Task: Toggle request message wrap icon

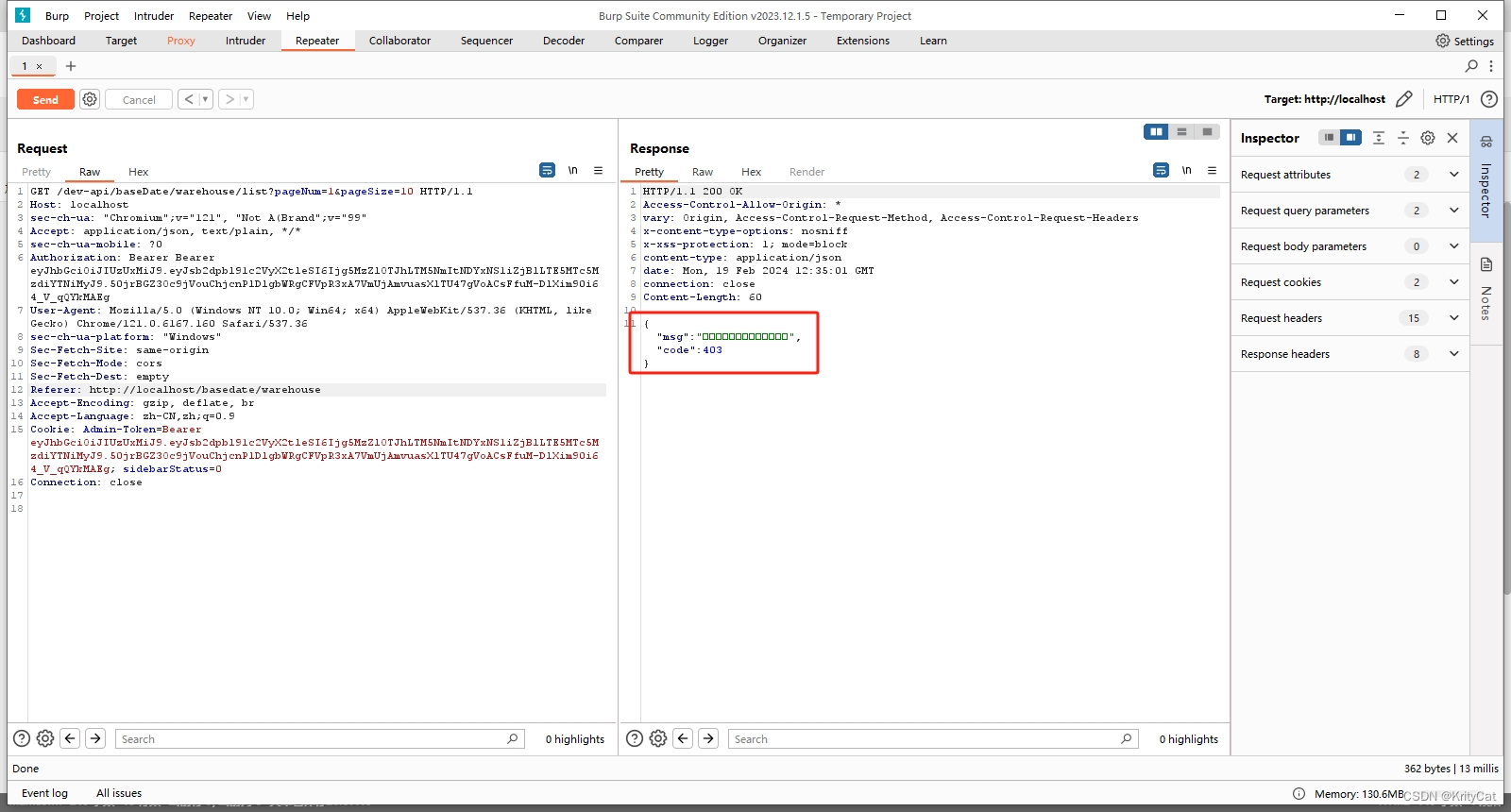Action: (x=547, y=170)
